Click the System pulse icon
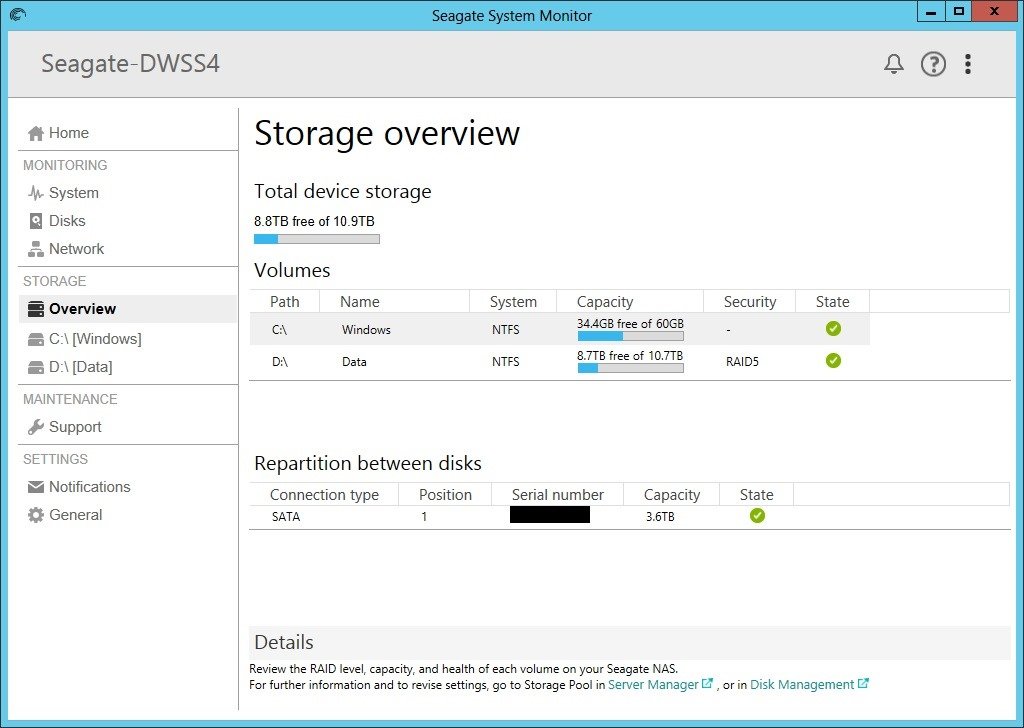Screen dimensions: 1024x728 36,193
